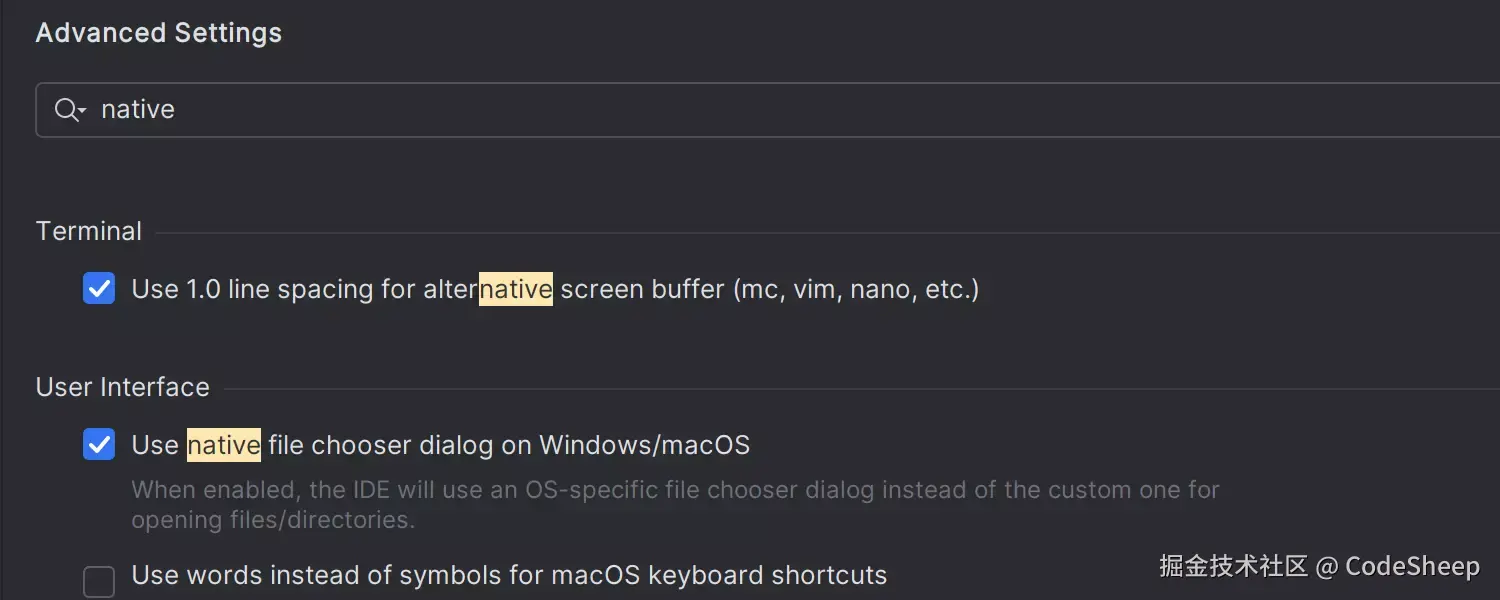Focus the search field containing "native"
This screenshot has width=1500, height=600.
tap(700, 110)
